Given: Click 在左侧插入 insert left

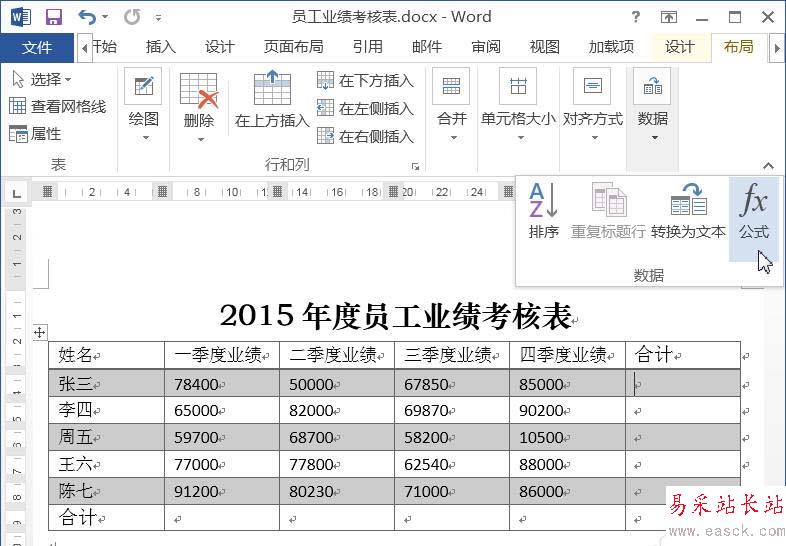Looking at the screenshot, I should [365, 108].
